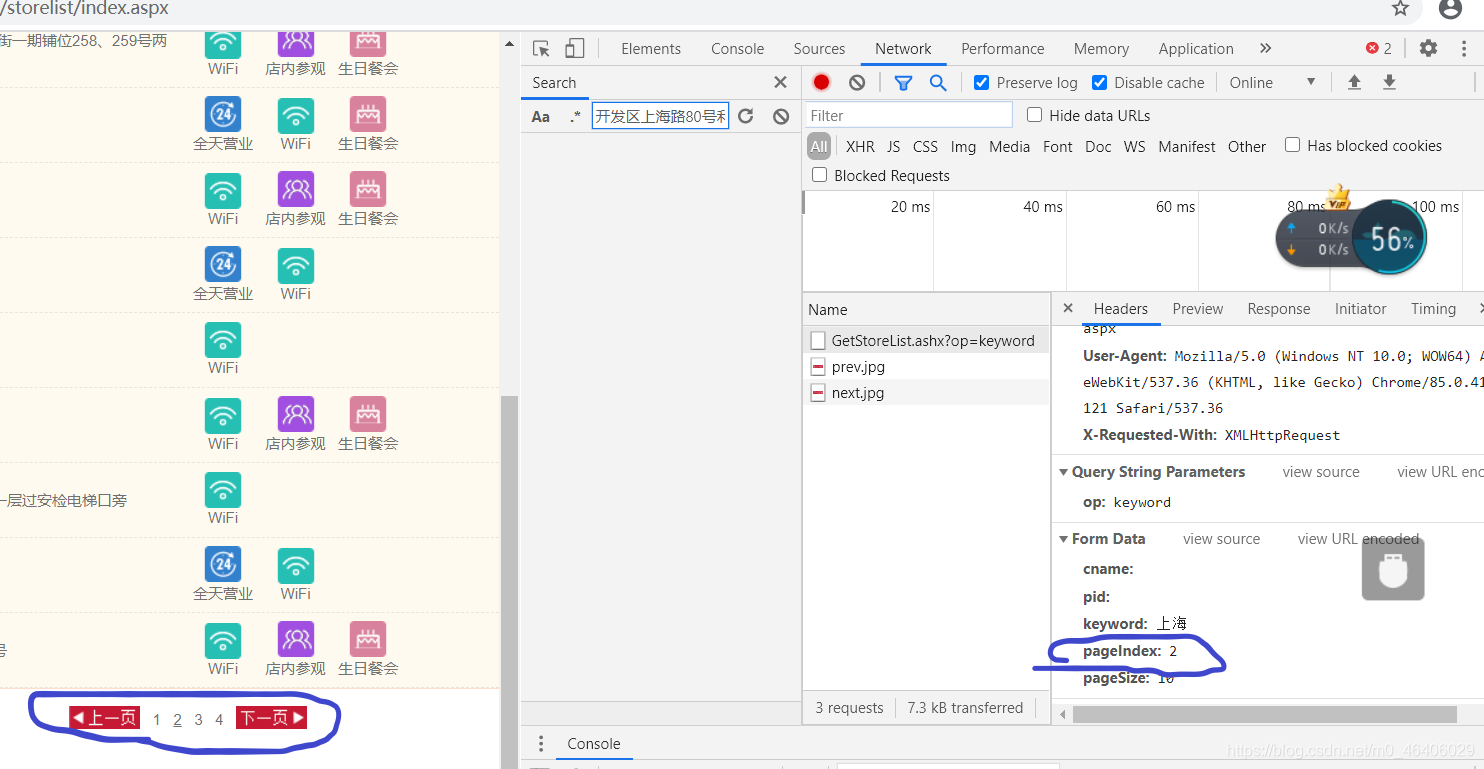Open the Performance tab
This screenshot has width=1484, height=769.
pos(1003,48)
